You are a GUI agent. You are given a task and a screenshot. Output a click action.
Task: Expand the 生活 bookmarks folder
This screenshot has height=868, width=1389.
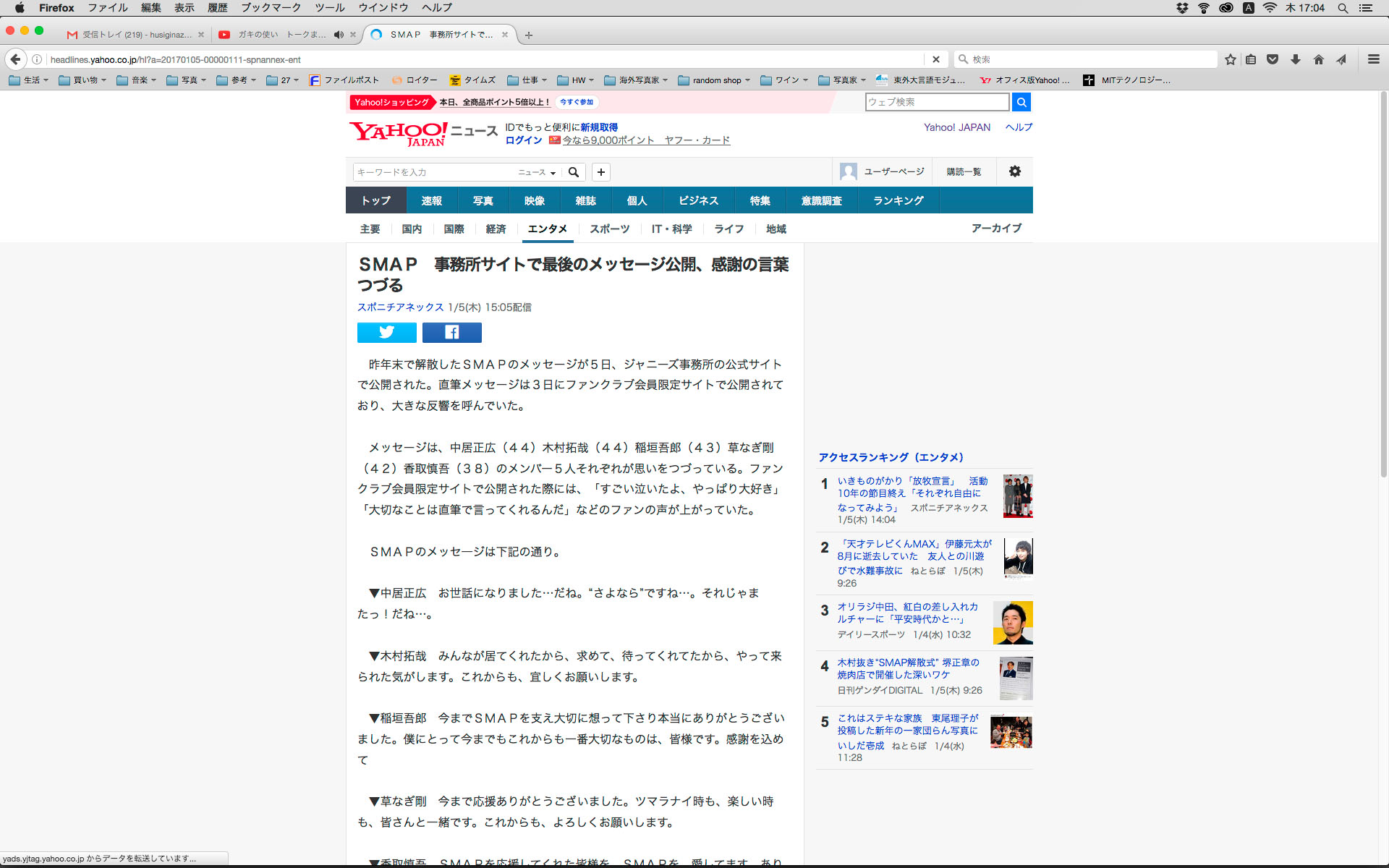pos(29,80)
